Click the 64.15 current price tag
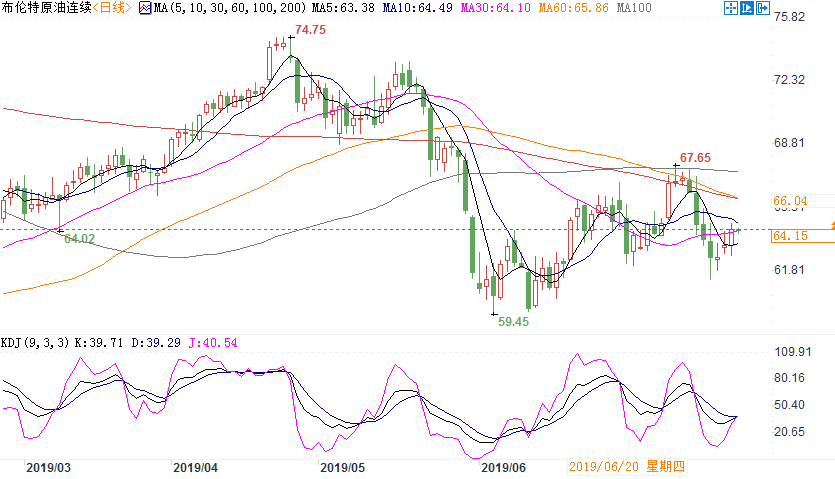 [790, 236]
